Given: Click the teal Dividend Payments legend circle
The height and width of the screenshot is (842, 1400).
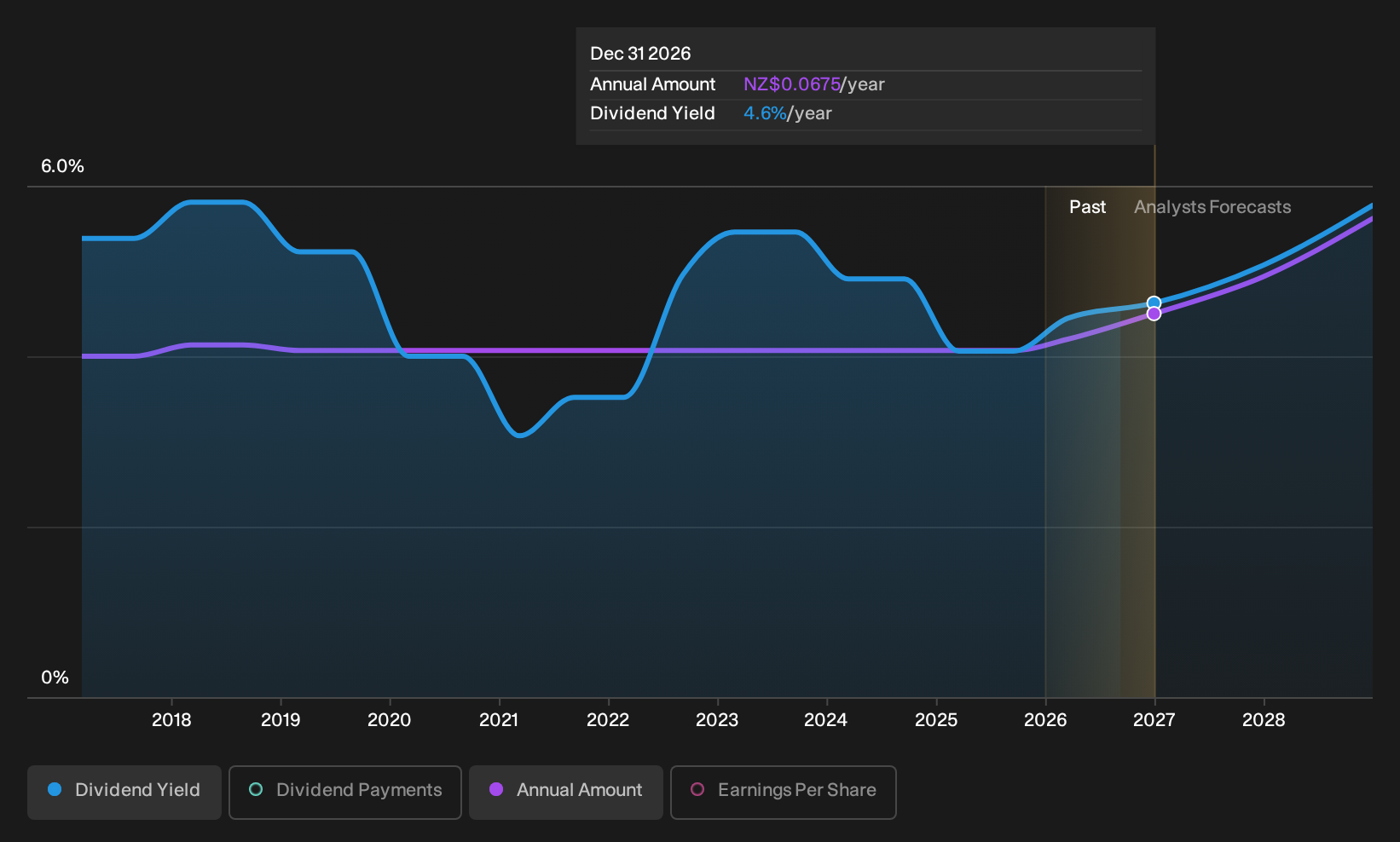Looking at the screenshot, I should 256,790.
